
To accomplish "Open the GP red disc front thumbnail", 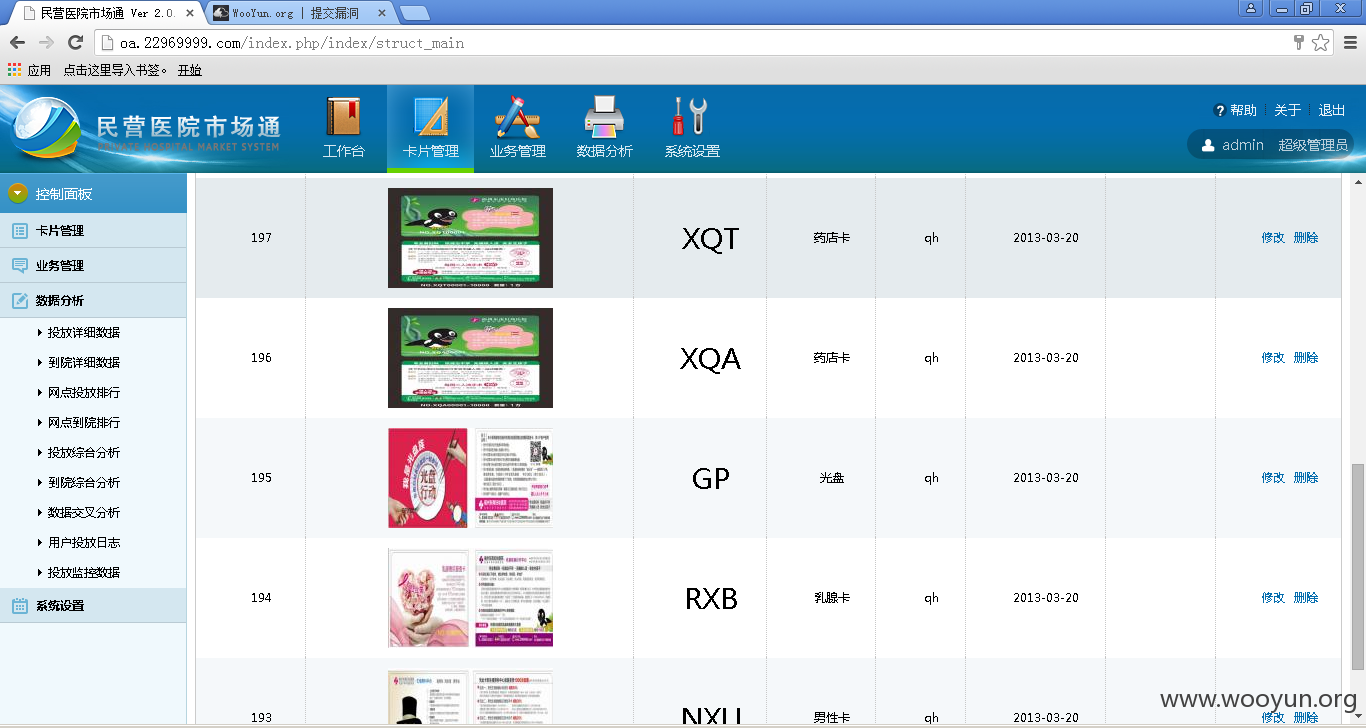I will pos(428,478).
